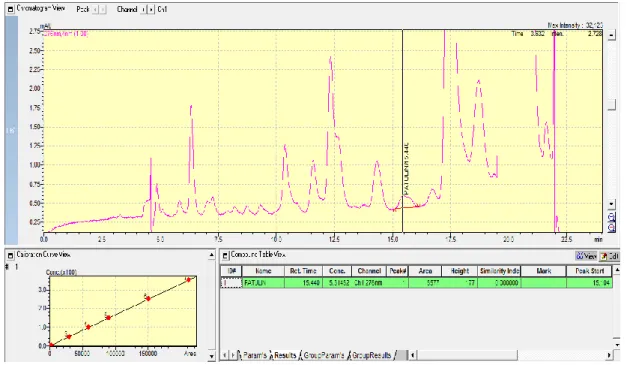Click calibration point at origin
This screenshot has width=627, height=365.
point(51,345)
